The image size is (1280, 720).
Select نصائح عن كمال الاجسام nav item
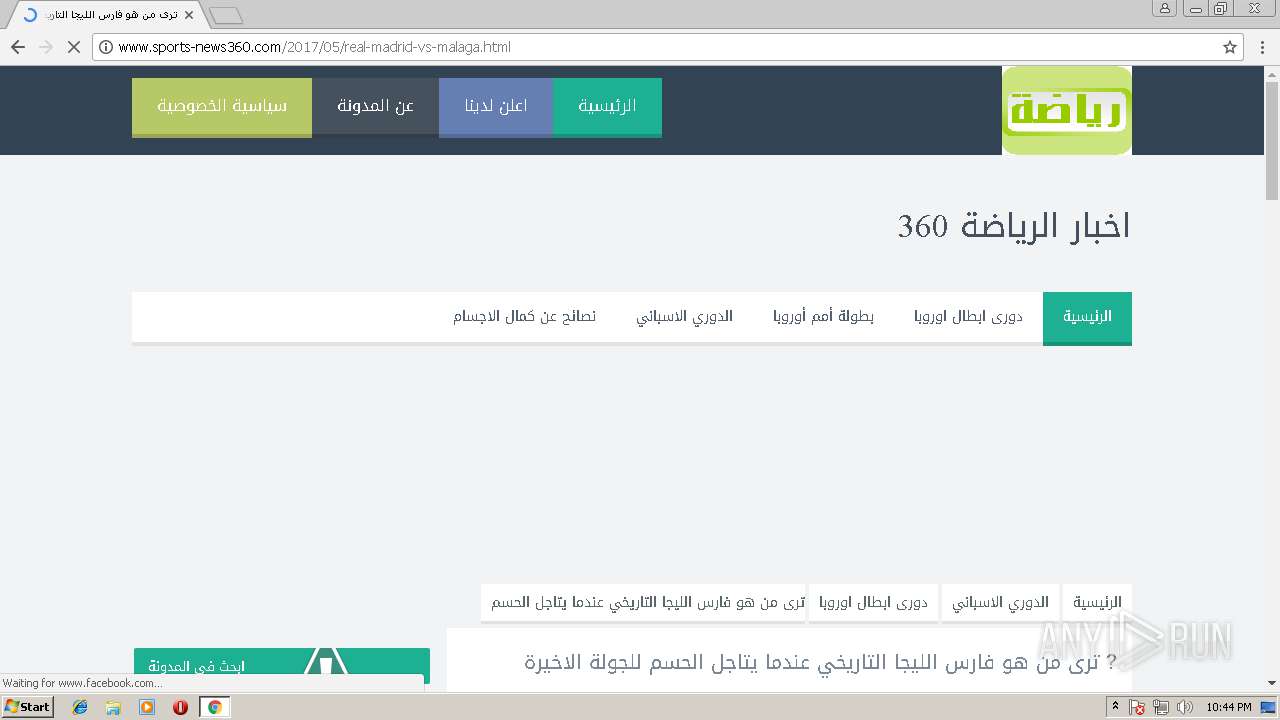pyautogui.click(x=524, y=317)
